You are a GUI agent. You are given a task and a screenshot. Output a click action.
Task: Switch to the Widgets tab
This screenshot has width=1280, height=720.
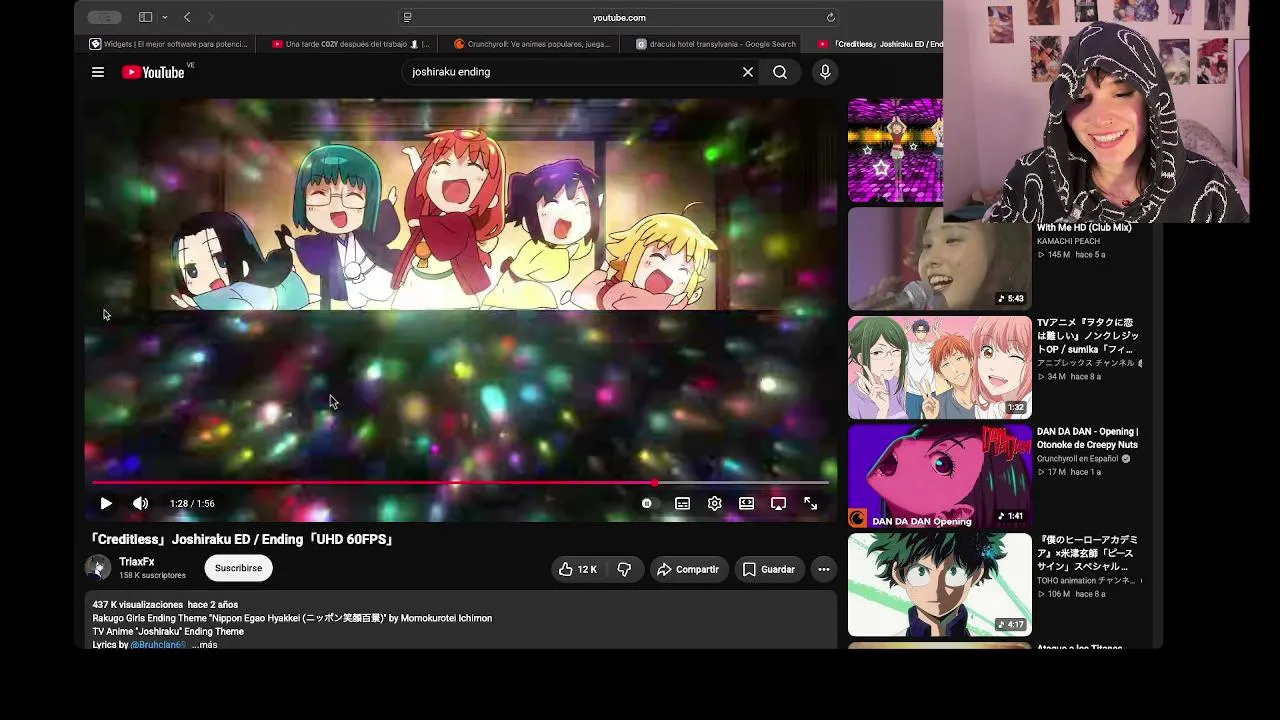pos(169,44)
